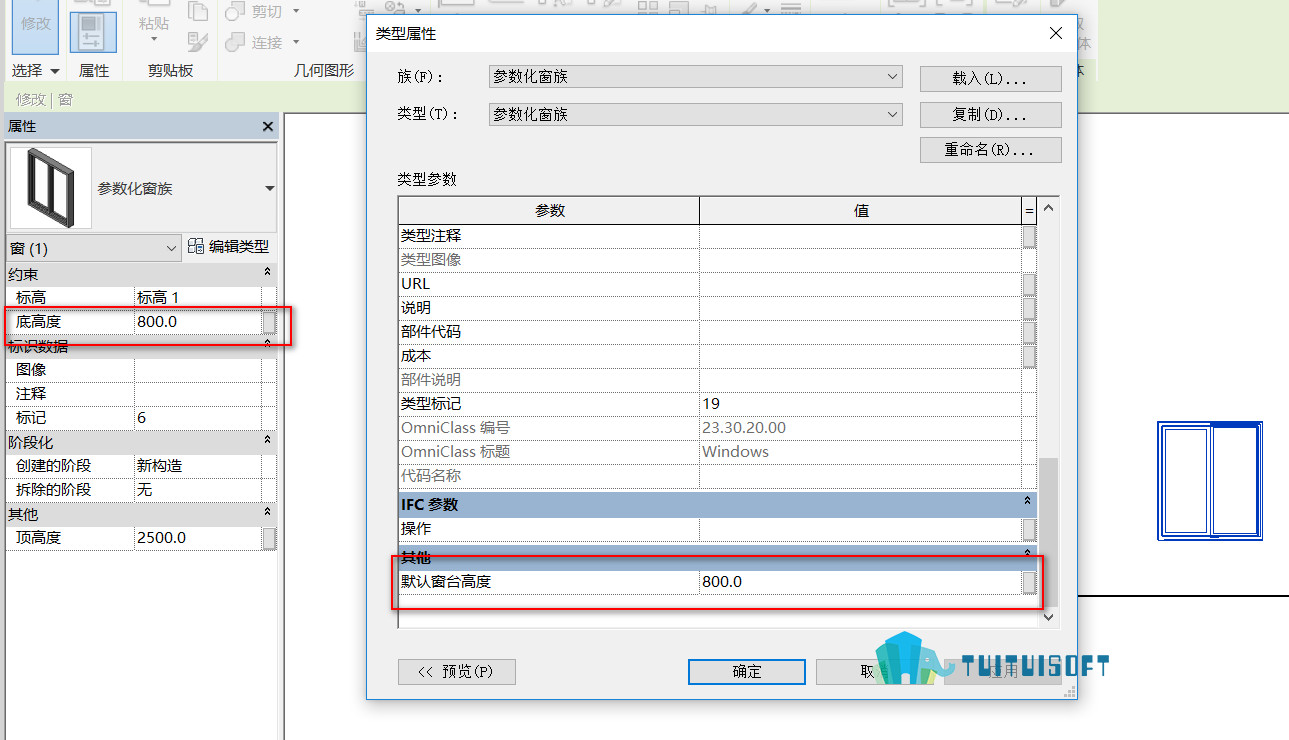Click the 默认窗台高度 value field
This screenshot has height=740, width=1289.
(860, 582)
